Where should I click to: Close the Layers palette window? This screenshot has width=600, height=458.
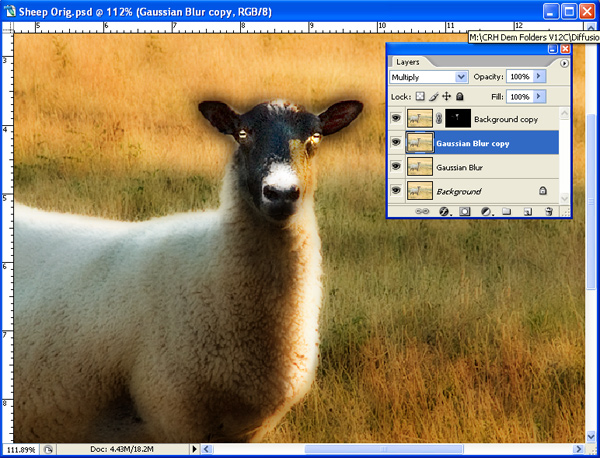coord(565,49)
